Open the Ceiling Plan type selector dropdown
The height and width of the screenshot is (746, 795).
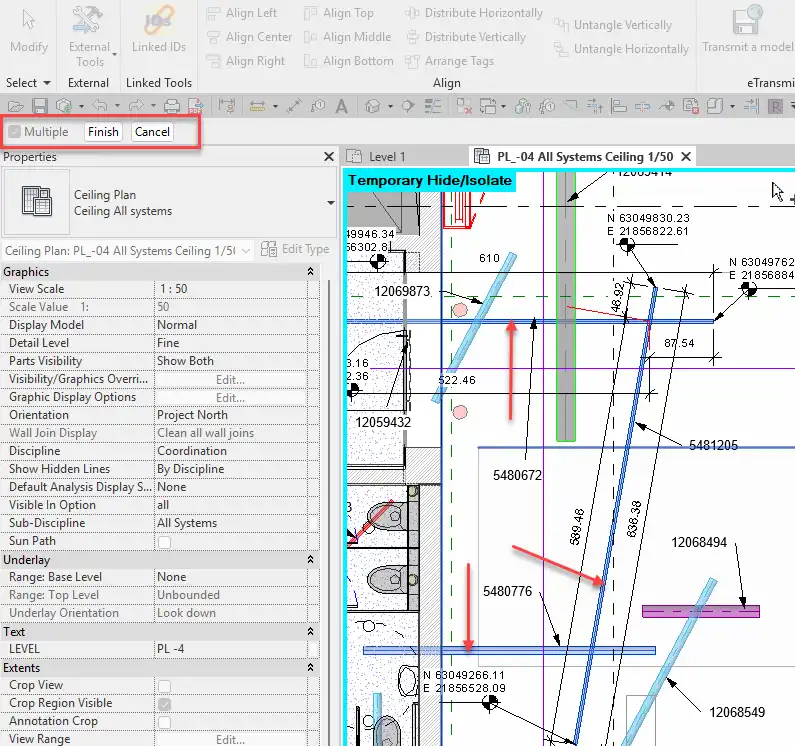tap(330, 203)
